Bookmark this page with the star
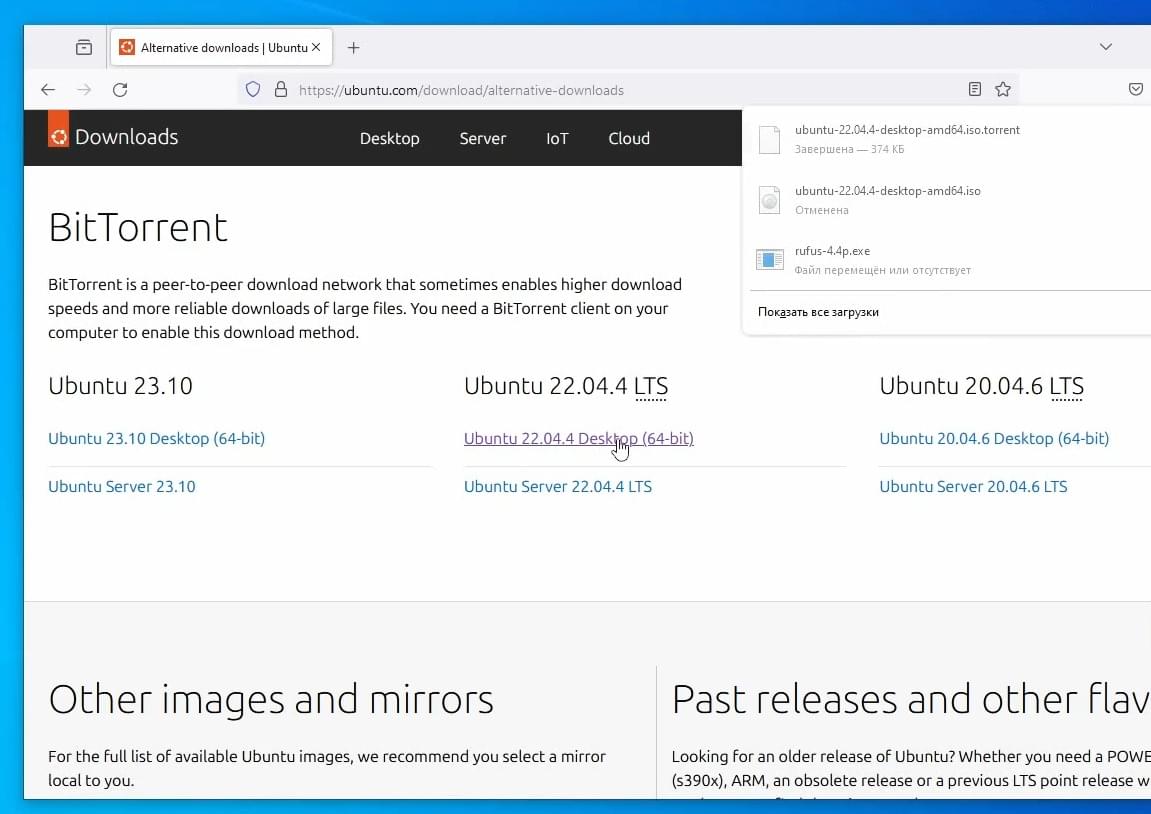 click(1003, 90)
